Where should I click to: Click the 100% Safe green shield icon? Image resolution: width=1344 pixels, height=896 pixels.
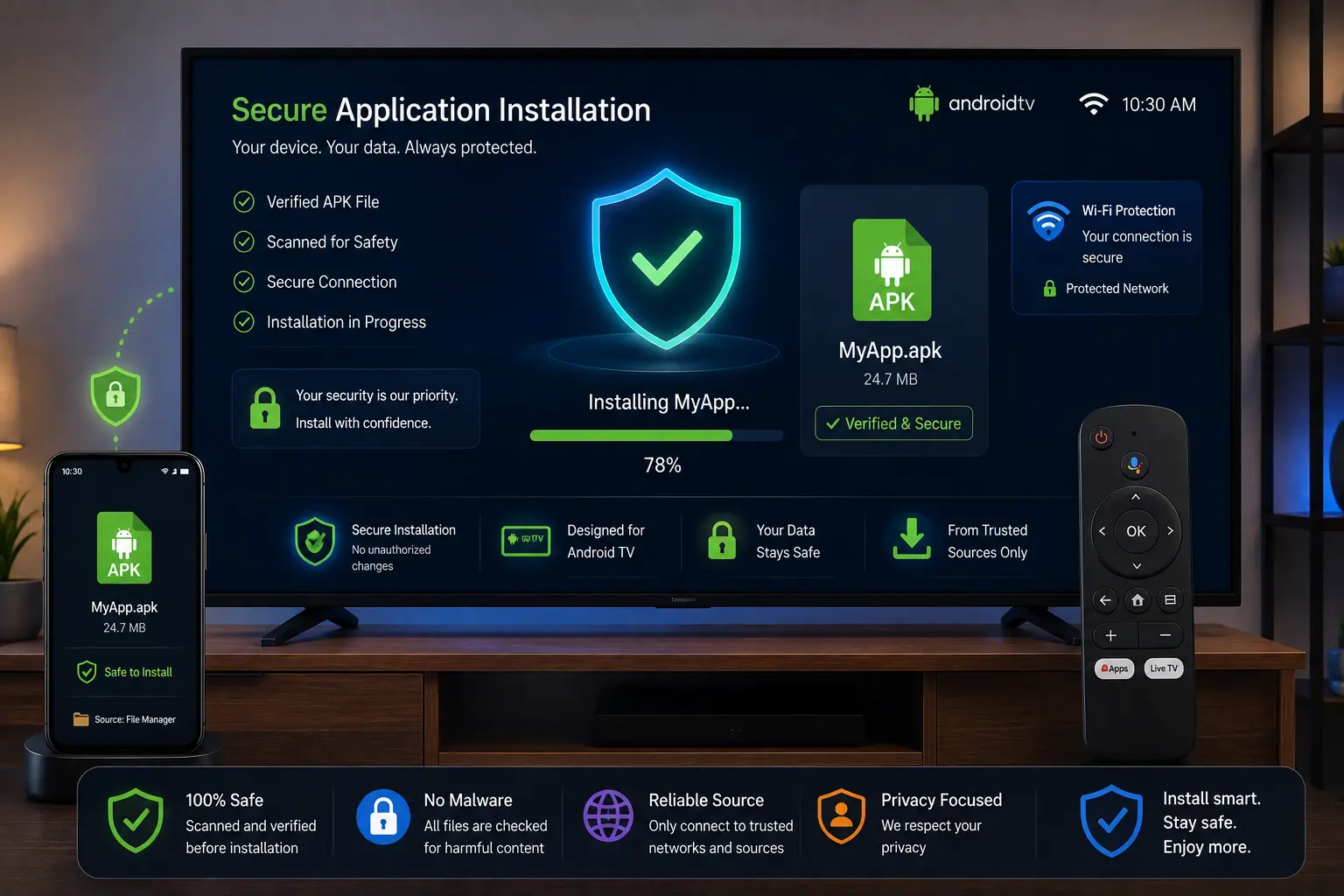click(136, 820)
